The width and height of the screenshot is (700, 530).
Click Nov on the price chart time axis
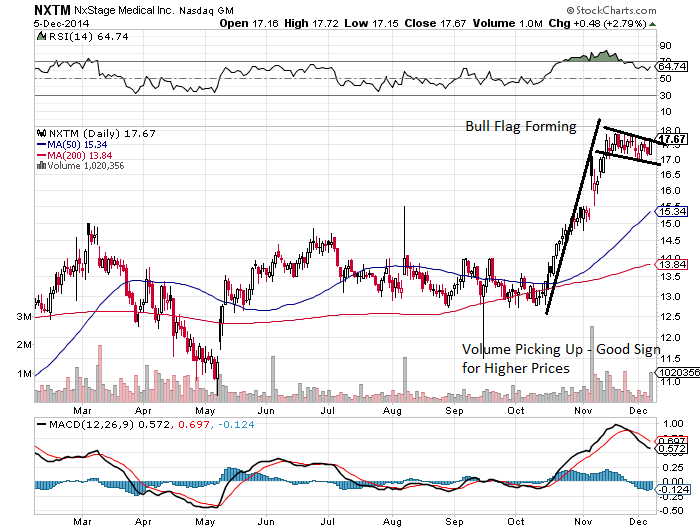583,411
